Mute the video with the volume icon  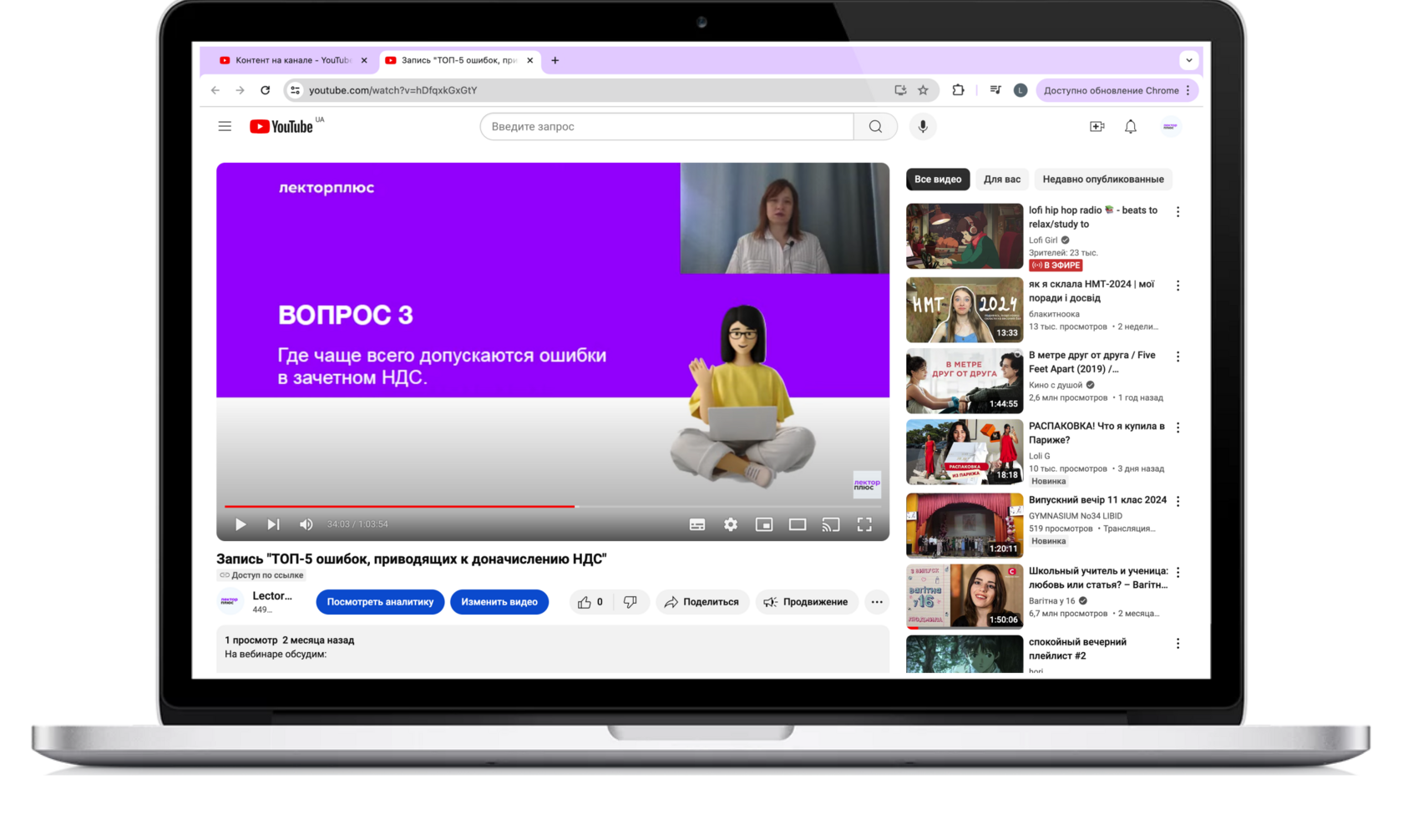click(306, 524)
